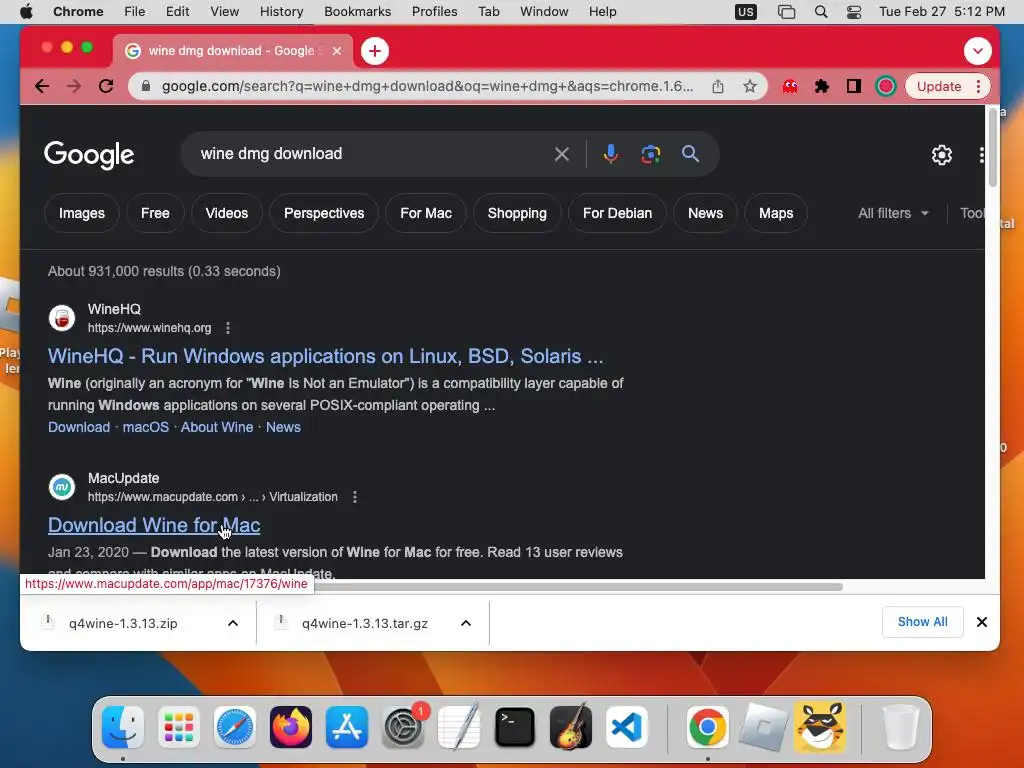Share this page from address bar

[718, 86]
